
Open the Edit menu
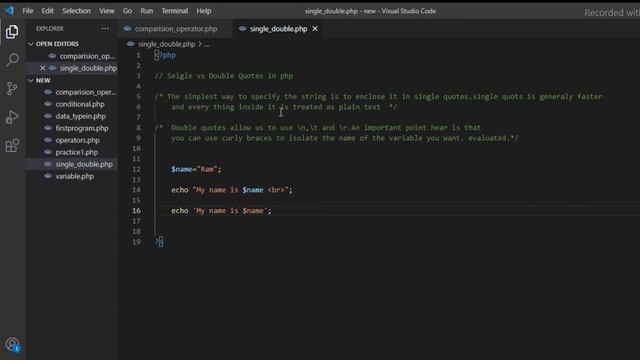point(47,11)
